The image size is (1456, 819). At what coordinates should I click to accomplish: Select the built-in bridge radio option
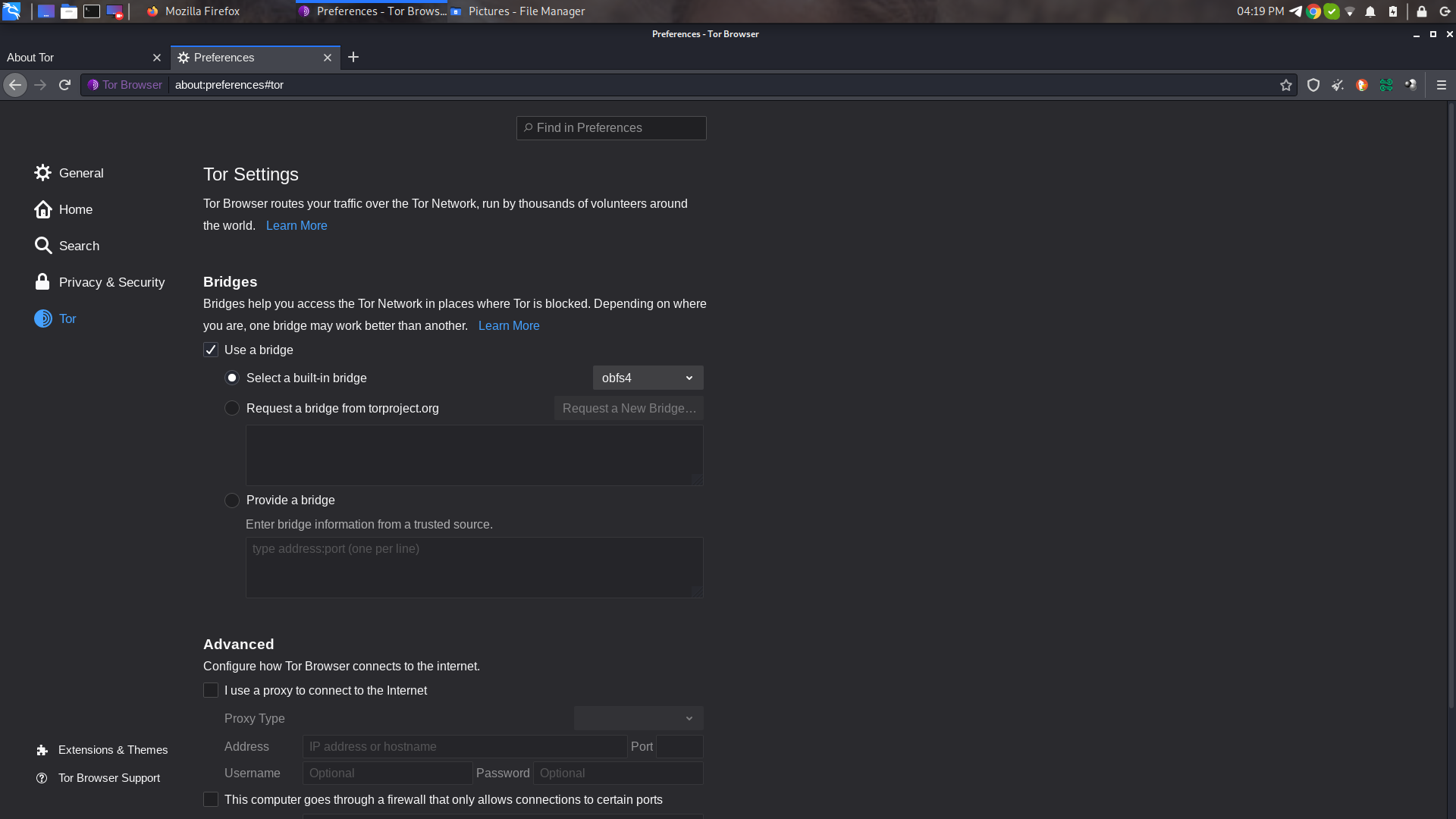[232, 378]
